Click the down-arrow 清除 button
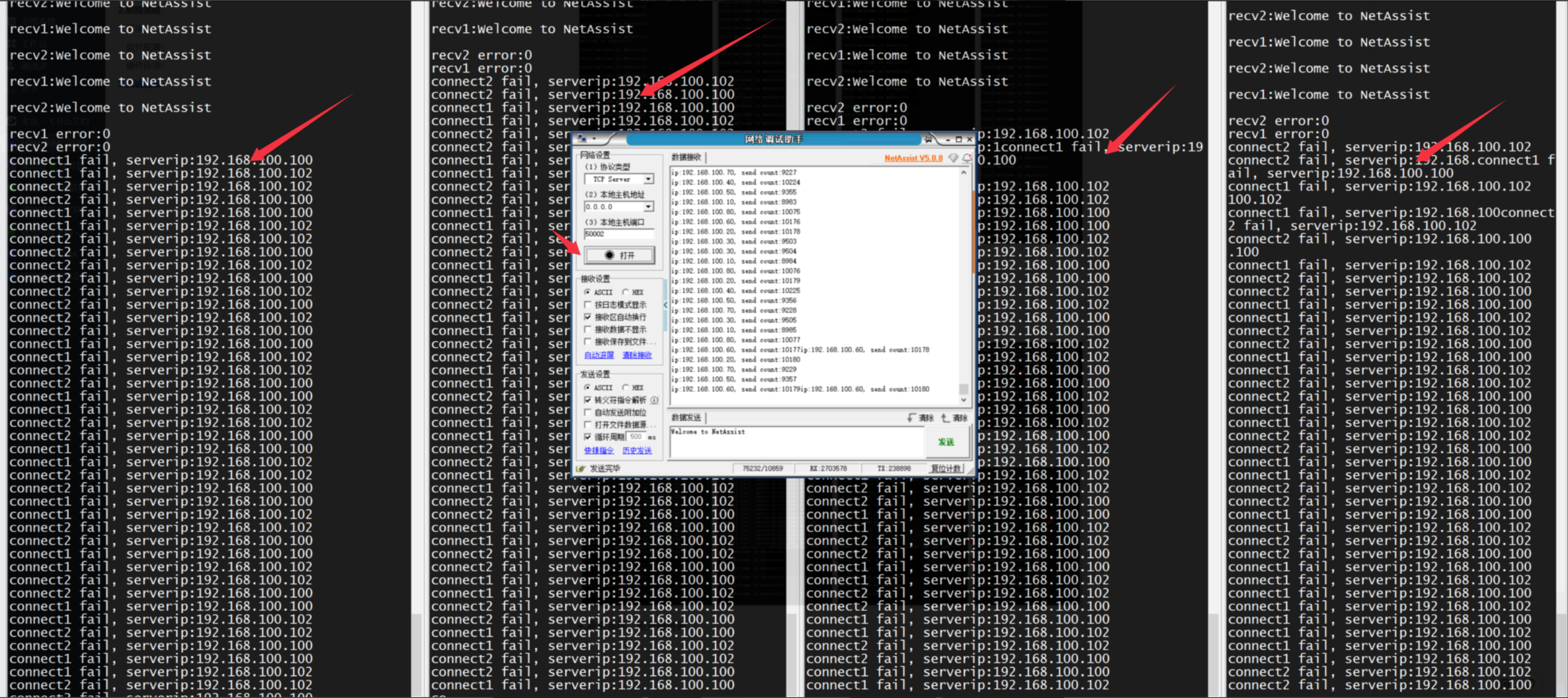The width and height of the screenshot is (1568, 698). [x=920, y=418]
